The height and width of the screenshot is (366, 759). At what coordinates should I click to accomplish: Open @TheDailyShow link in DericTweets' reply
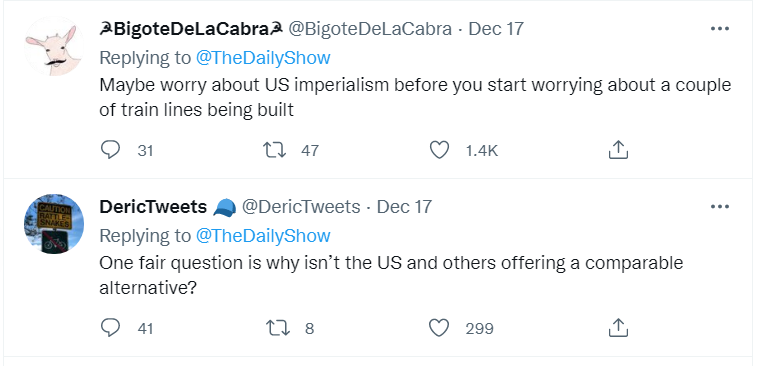(263, 236)
